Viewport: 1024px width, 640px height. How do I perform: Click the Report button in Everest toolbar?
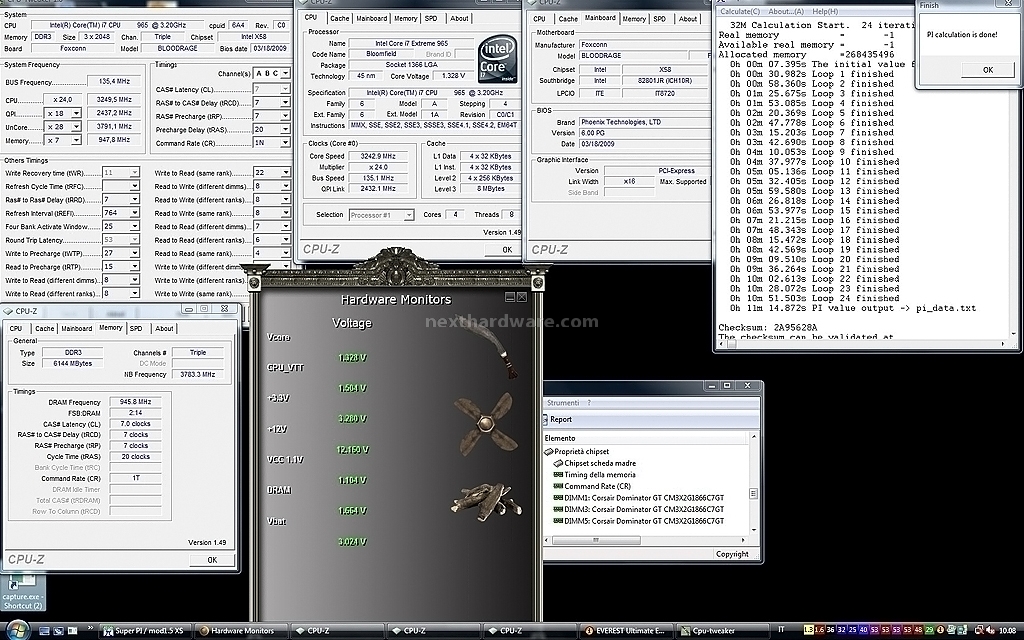click(x=556, y=419)
